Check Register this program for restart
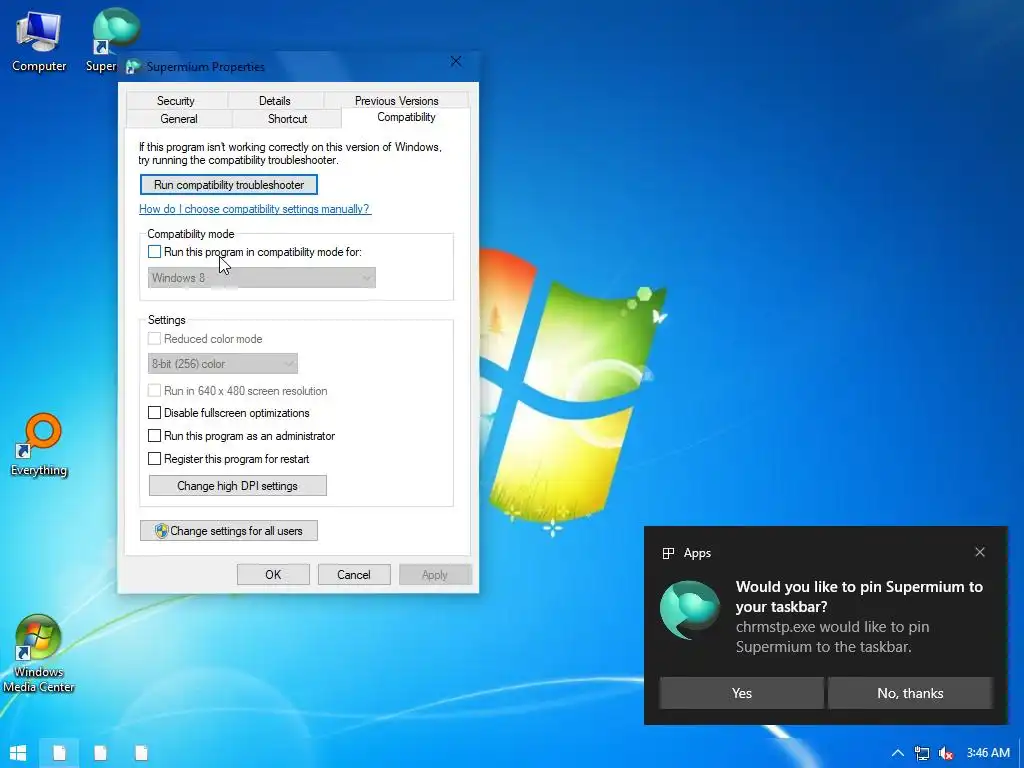 pyautogui.click(x=154, y=458)
